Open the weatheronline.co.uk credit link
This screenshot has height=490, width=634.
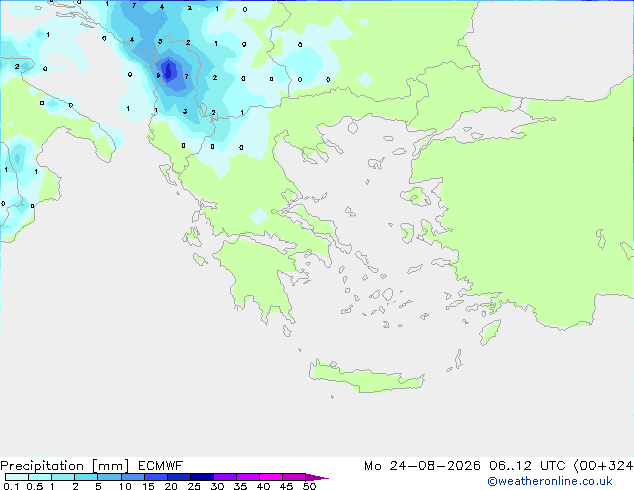tap(550, 481)
